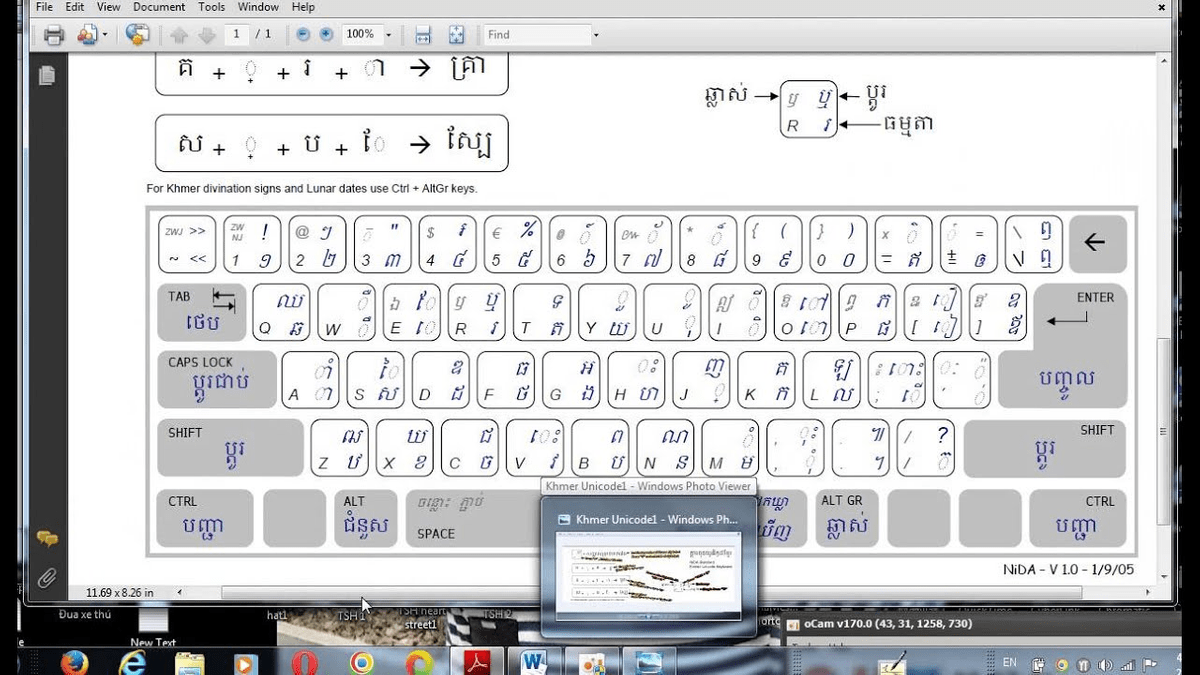1200x675 pixels.
Task: Click the previous page arrow
Action: coord(178,34)
